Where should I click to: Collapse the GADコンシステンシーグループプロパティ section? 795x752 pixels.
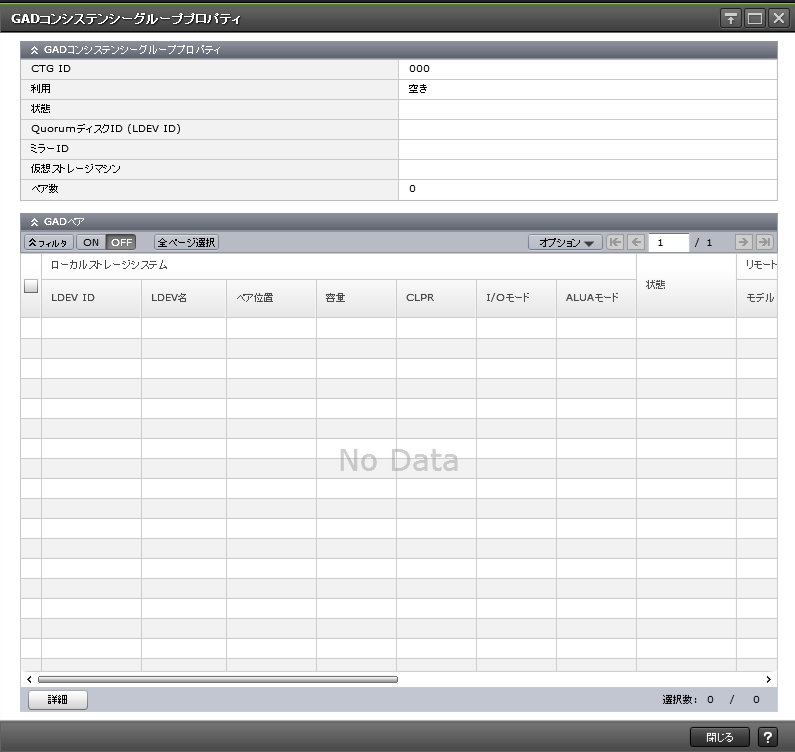pos(34,50)
